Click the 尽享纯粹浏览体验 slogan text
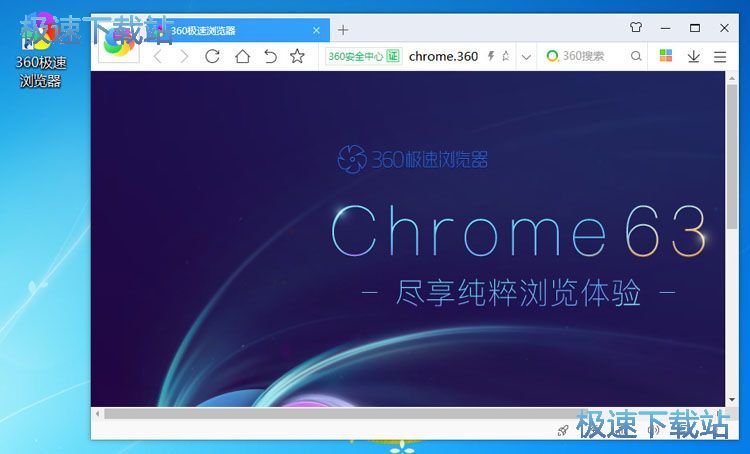Viewport: 750px width, 454px height. pos(518,292)
